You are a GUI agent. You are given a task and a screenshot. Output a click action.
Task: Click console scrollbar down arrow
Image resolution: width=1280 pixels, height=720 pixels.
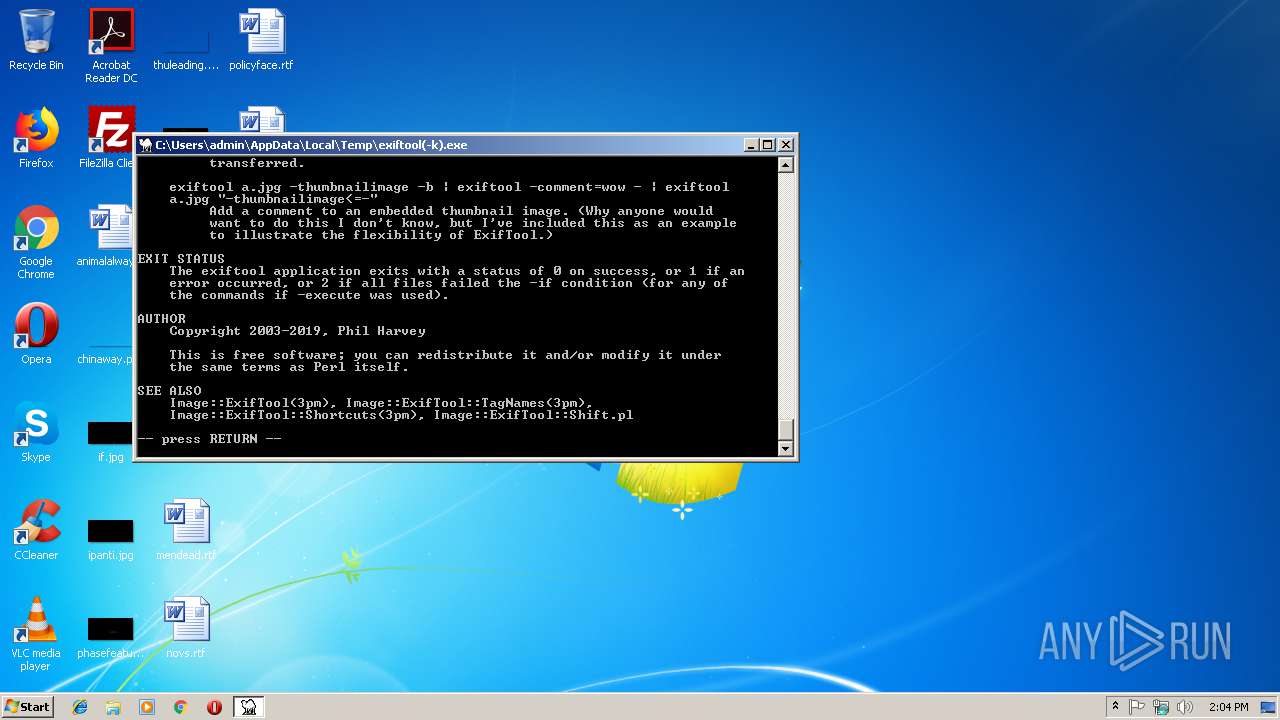(x=786, y=449)
